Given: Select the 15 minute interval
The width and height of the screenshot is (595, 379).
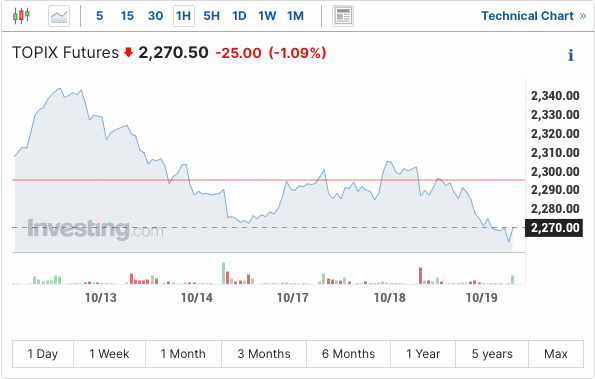Looking at the screenshot, I should point(127,16).
